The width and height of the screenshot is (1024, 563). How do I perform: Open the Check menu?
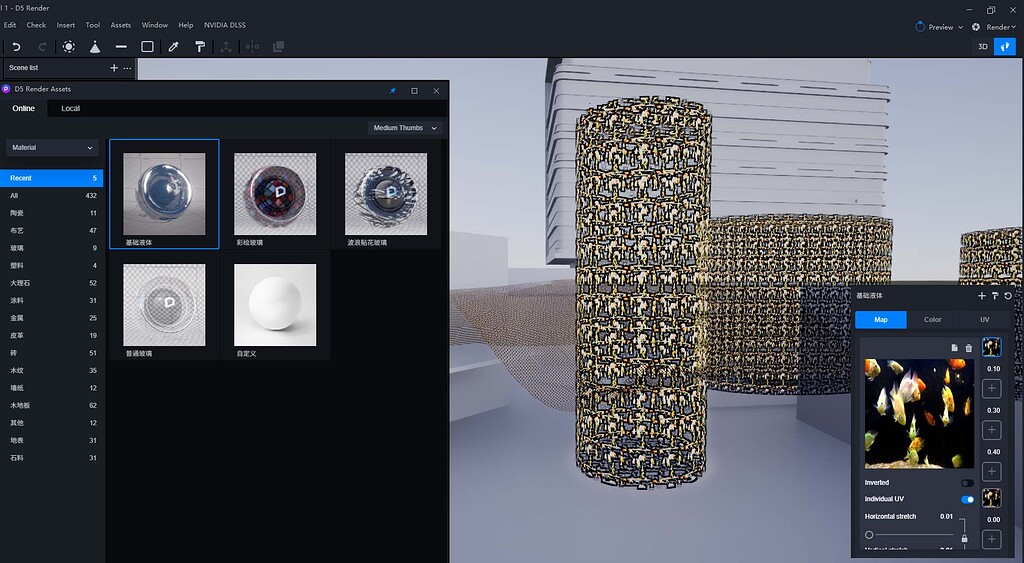coord(36,25)
